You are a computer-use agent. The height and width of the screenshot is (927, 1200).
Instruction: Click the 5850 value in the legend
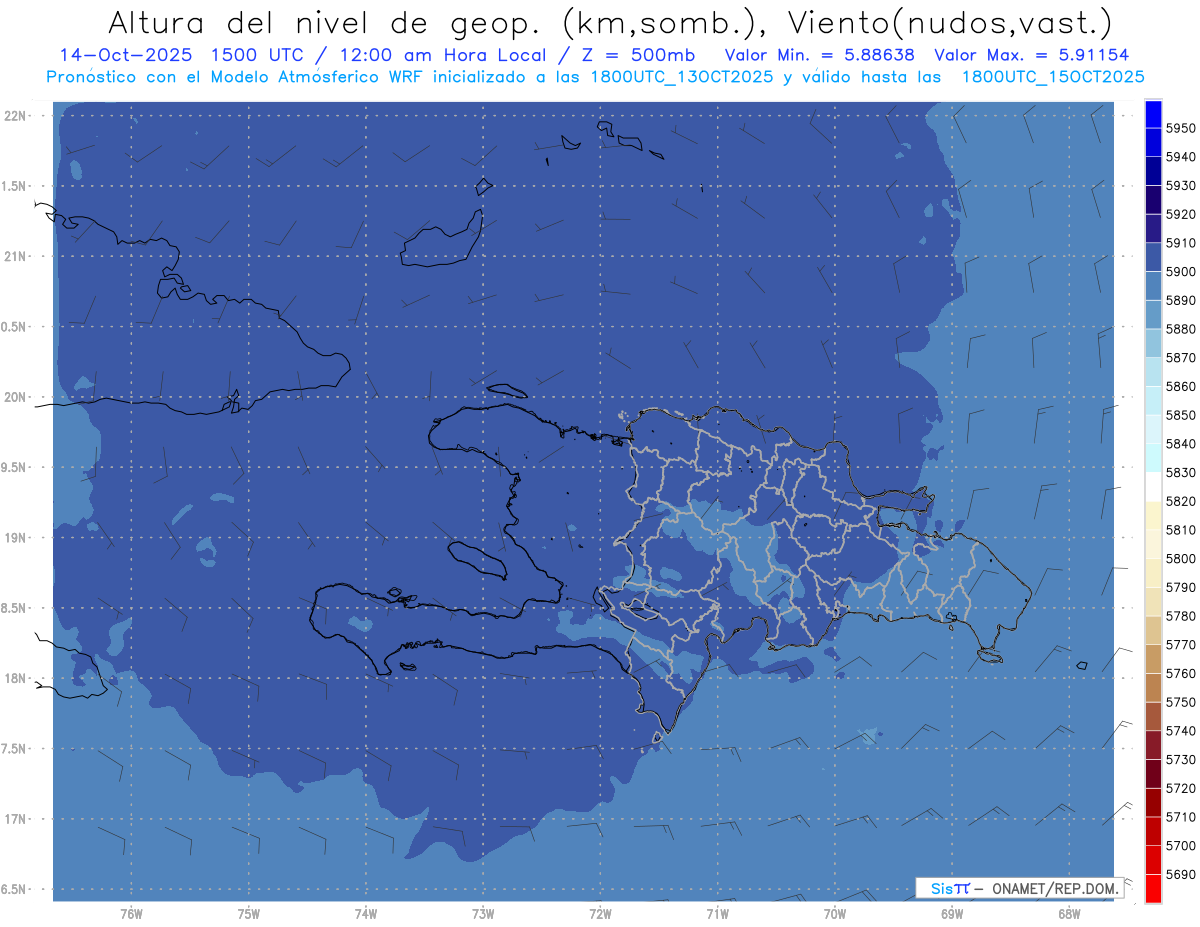1180,415
